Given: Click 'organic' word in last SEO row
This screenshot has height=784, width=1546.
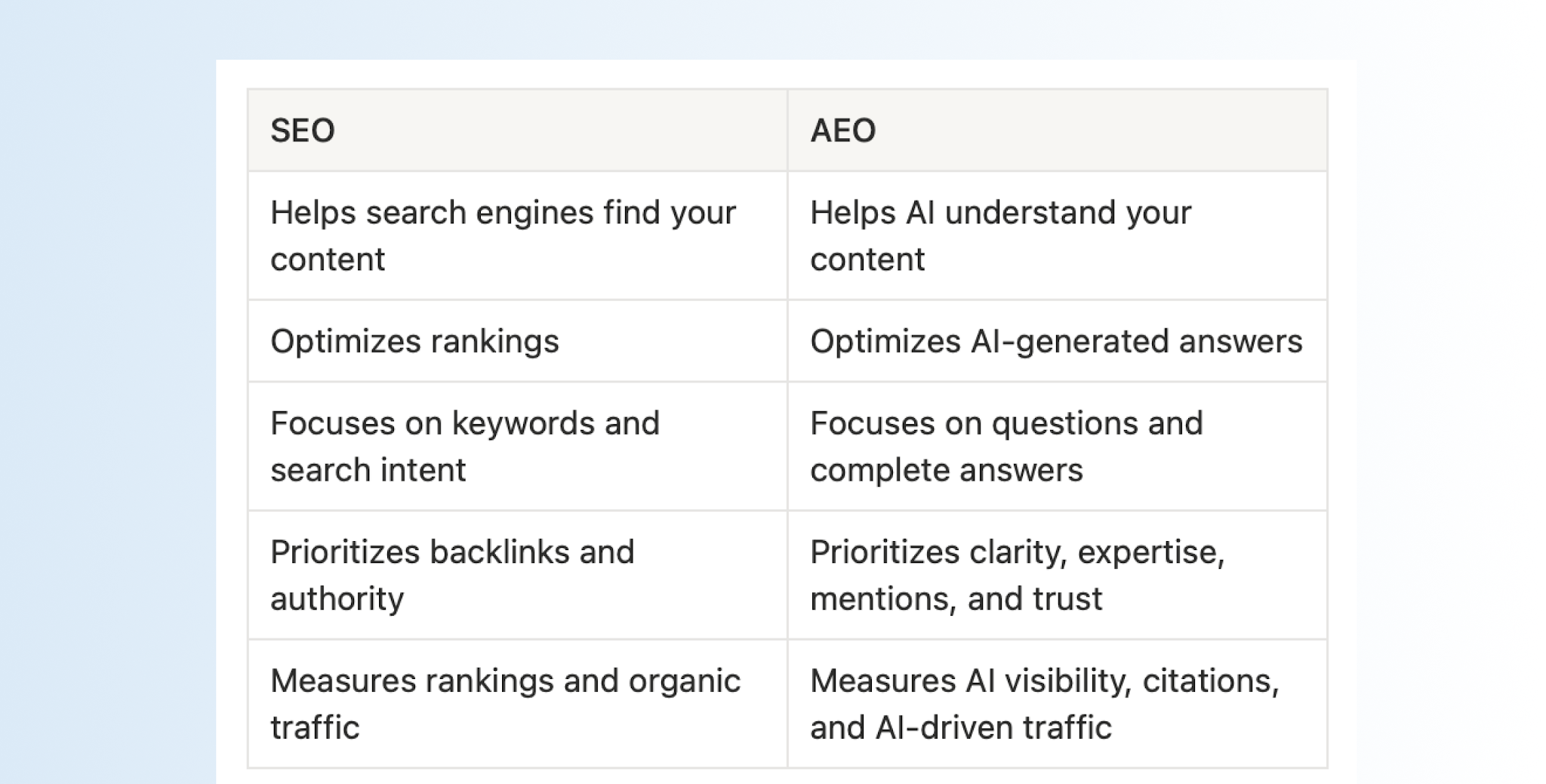Looking at the screenshot, I should pyautogui.click(x=685, y=683).
